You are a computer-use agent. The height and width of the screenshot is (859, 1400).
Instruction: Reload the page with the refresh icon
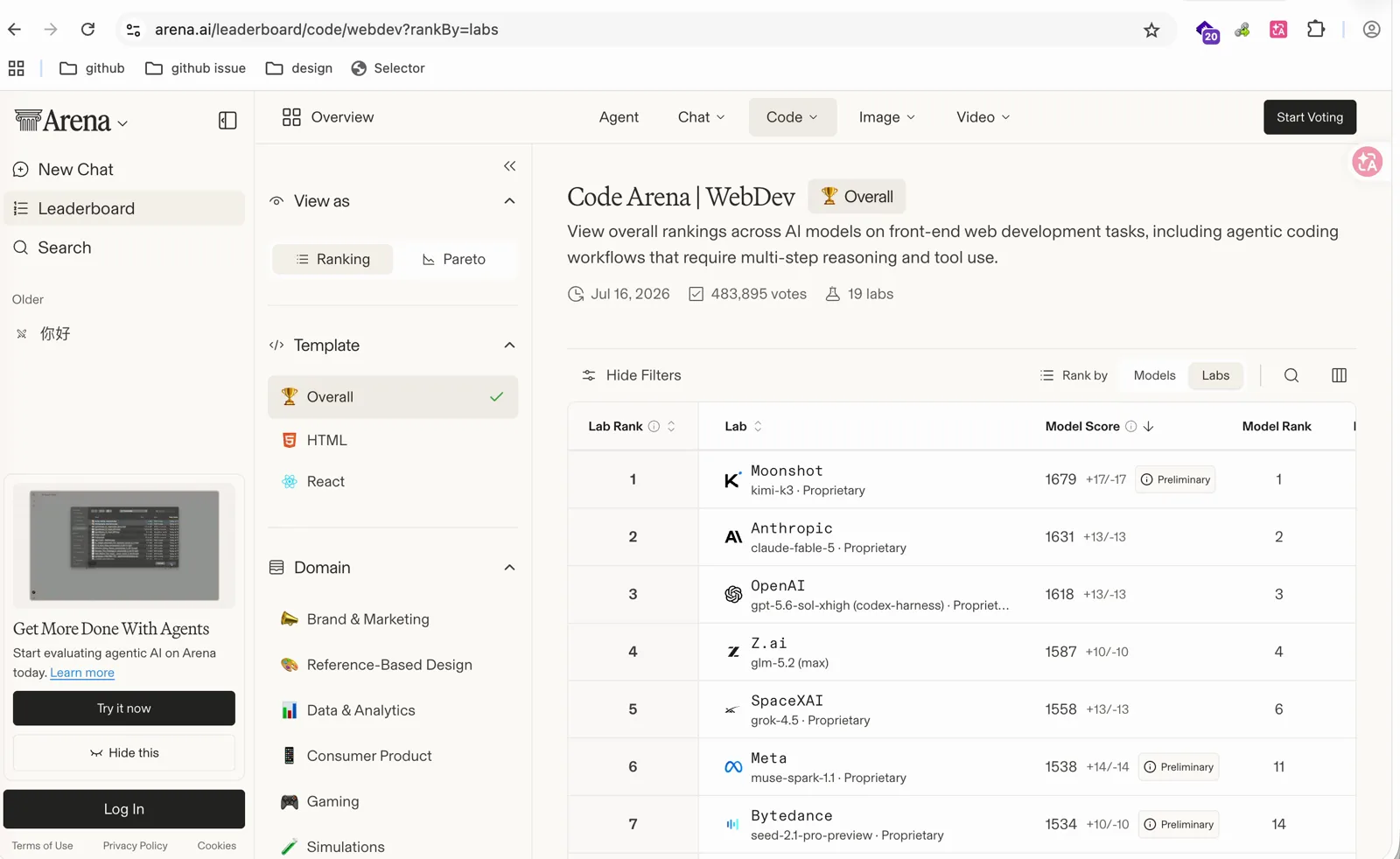pyautogui.click(x=87, y=30)
